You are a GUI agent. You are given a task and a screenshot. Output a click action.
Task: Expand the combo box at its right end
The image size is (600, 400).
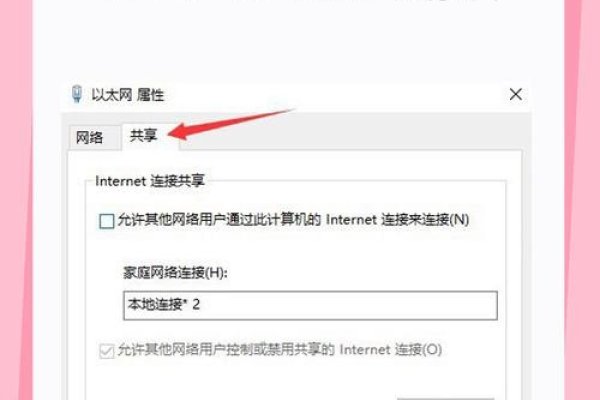pyautogui.click(x=486, y=305)
